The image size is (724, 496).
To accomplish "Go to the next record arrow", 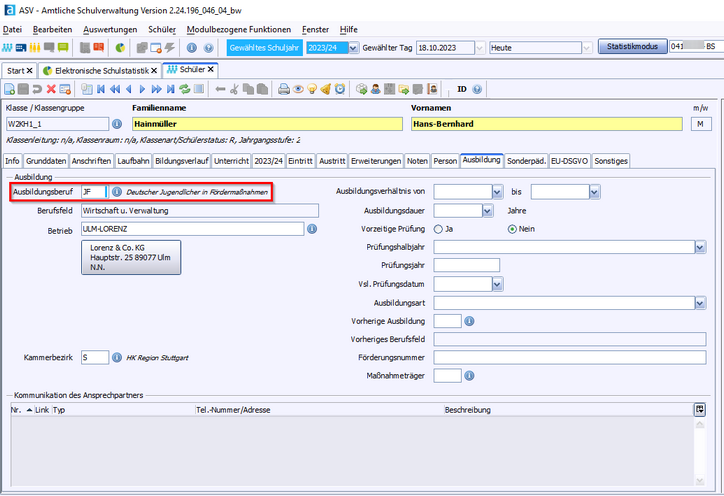I will pos(143,89).
